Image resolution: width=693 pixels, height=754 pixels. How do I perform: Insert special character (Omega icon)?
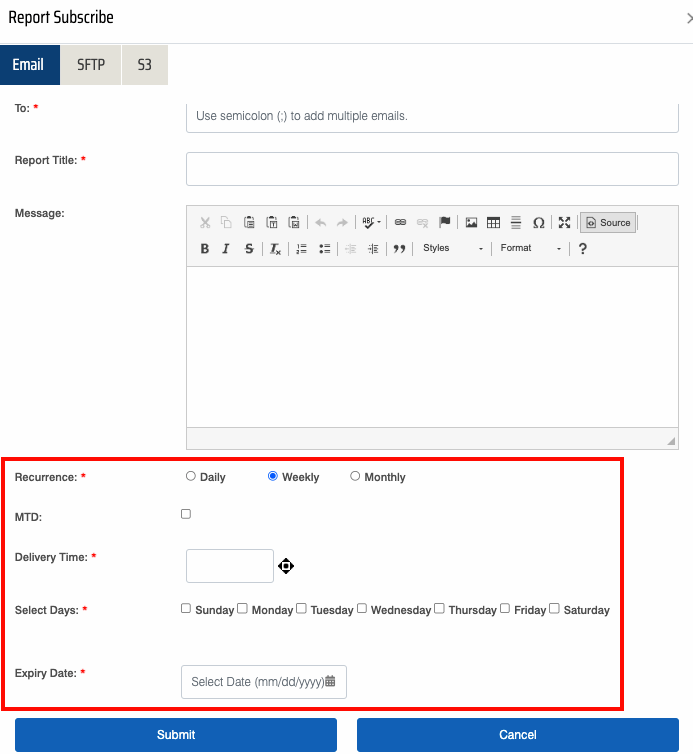point(538,223)
